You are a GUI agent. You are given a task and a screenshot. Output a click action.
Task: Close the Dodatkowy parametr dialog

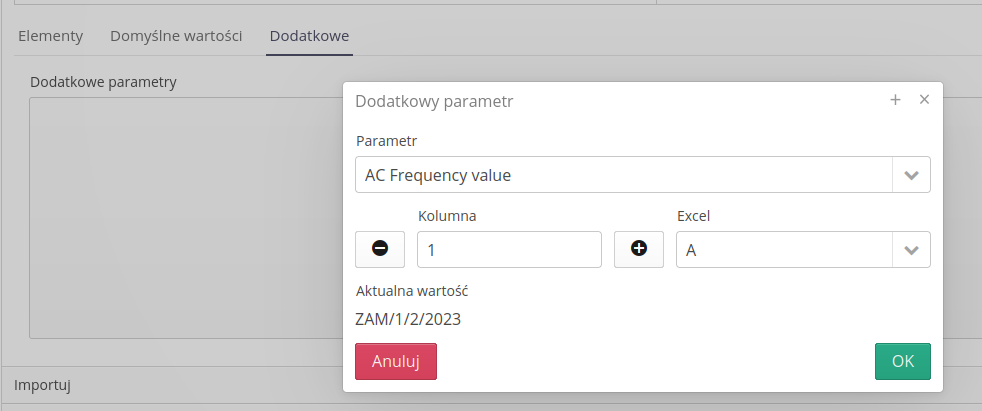[924, 100]
